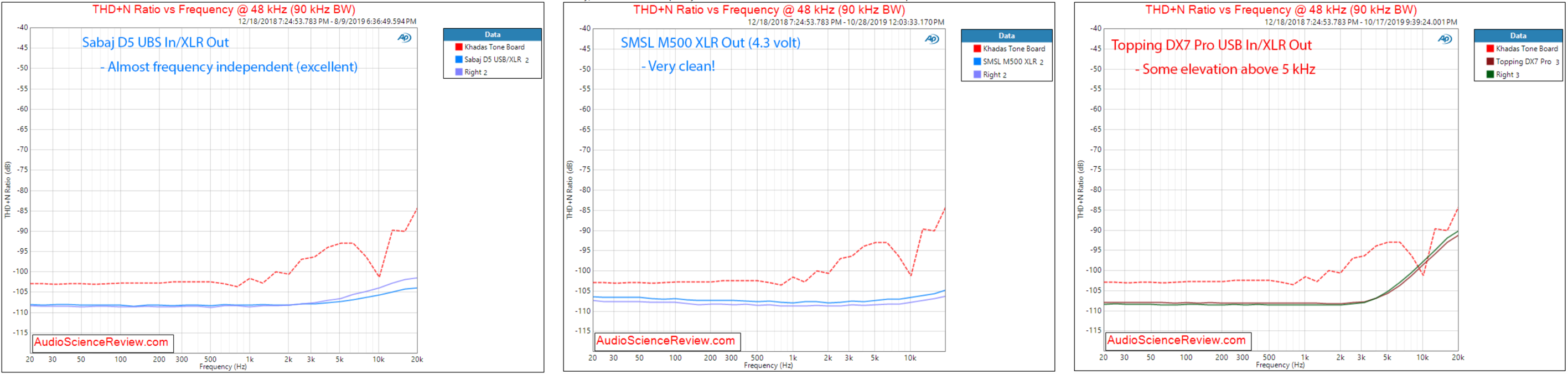1568x374 pixels.
Task: Click the '- Very clean!' note
Action: 678,66
